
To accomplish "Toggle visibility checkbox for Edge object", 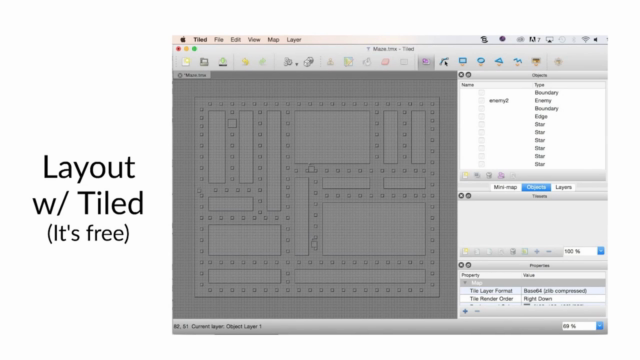I will [x=482, y=116].
